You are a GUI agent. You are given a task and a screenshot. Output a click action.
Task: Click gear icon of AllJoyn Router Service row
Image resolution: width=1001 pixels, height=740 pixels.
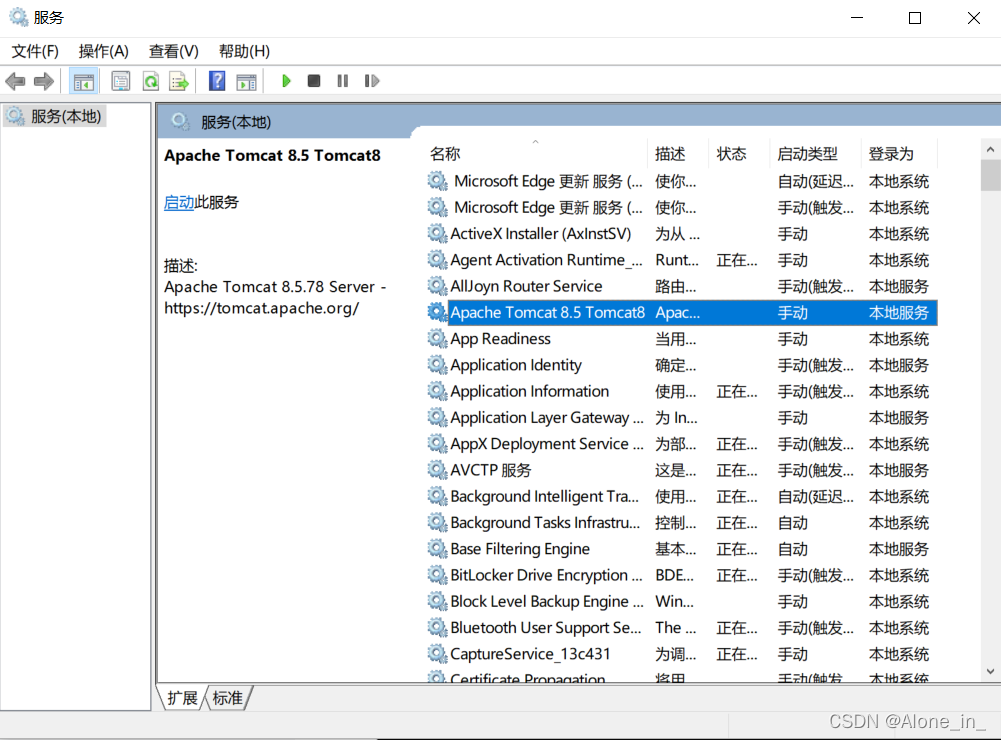coord(437,286)
